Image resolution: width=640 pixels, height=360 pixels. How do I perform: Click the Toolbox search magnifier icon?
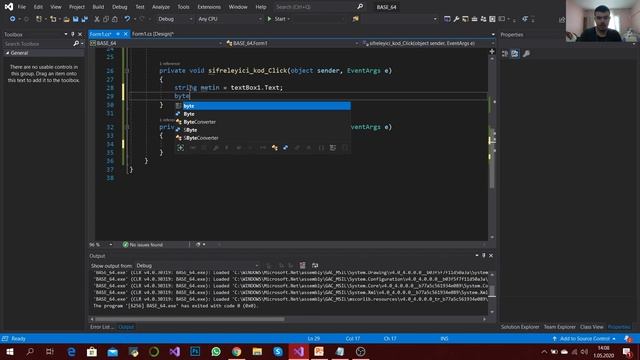pyautogui.click(x=76, y=44)
